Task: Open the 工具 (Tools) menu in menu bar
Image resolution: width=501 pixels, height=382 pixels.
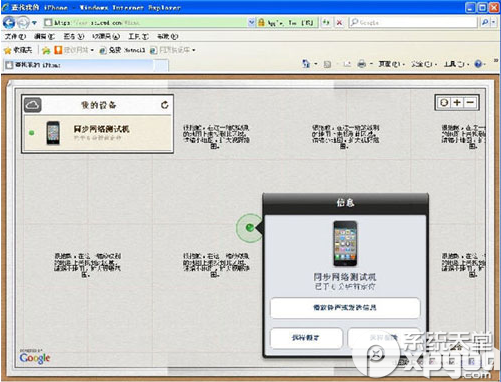Action: 138,36
